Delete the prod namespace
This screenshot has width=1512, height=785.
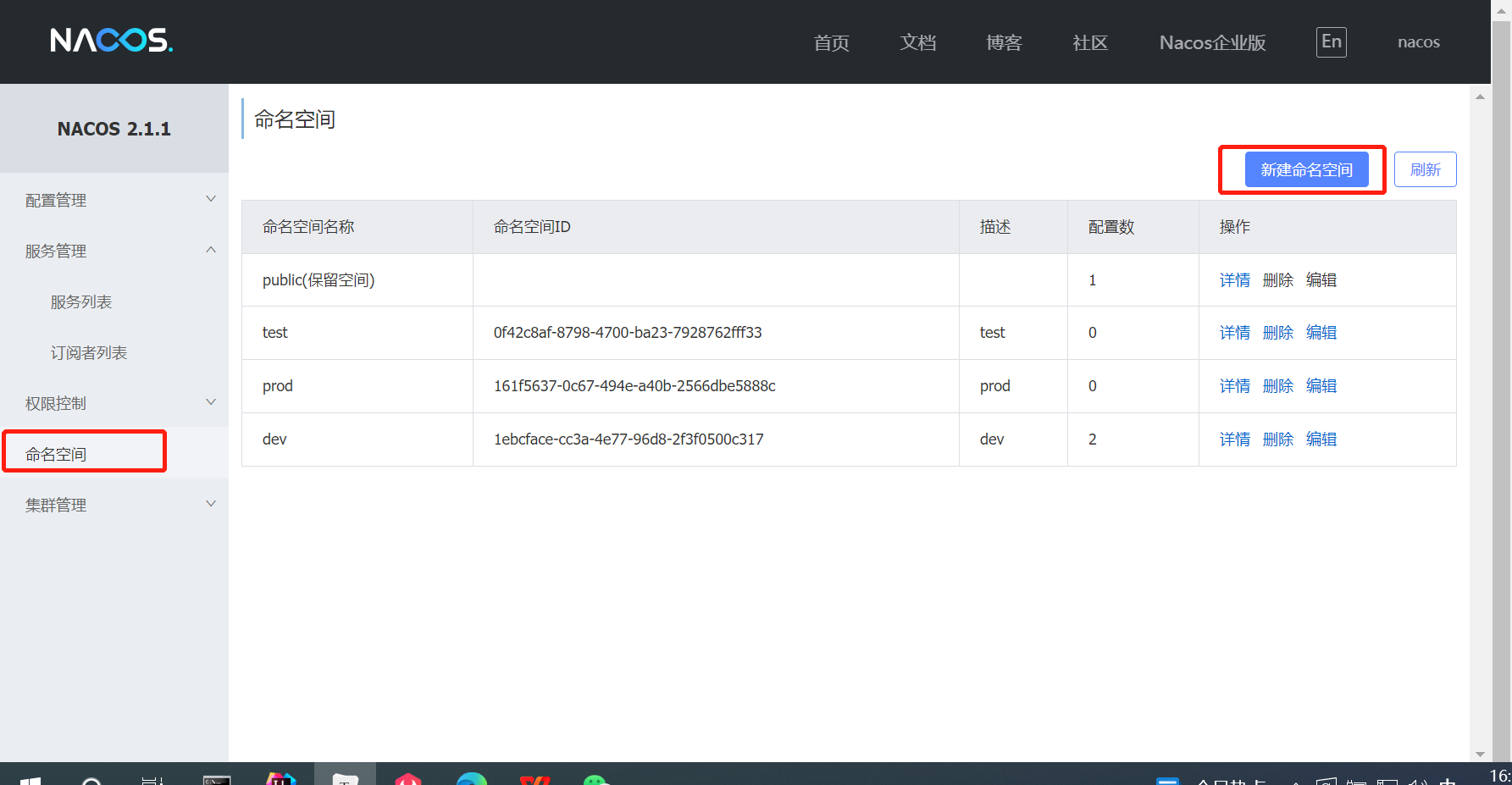(1278, 386)
